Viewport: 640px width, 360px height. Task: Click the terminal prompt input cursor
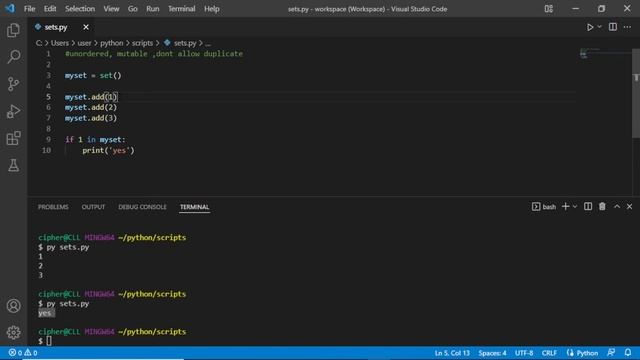[x=49, y=340]
